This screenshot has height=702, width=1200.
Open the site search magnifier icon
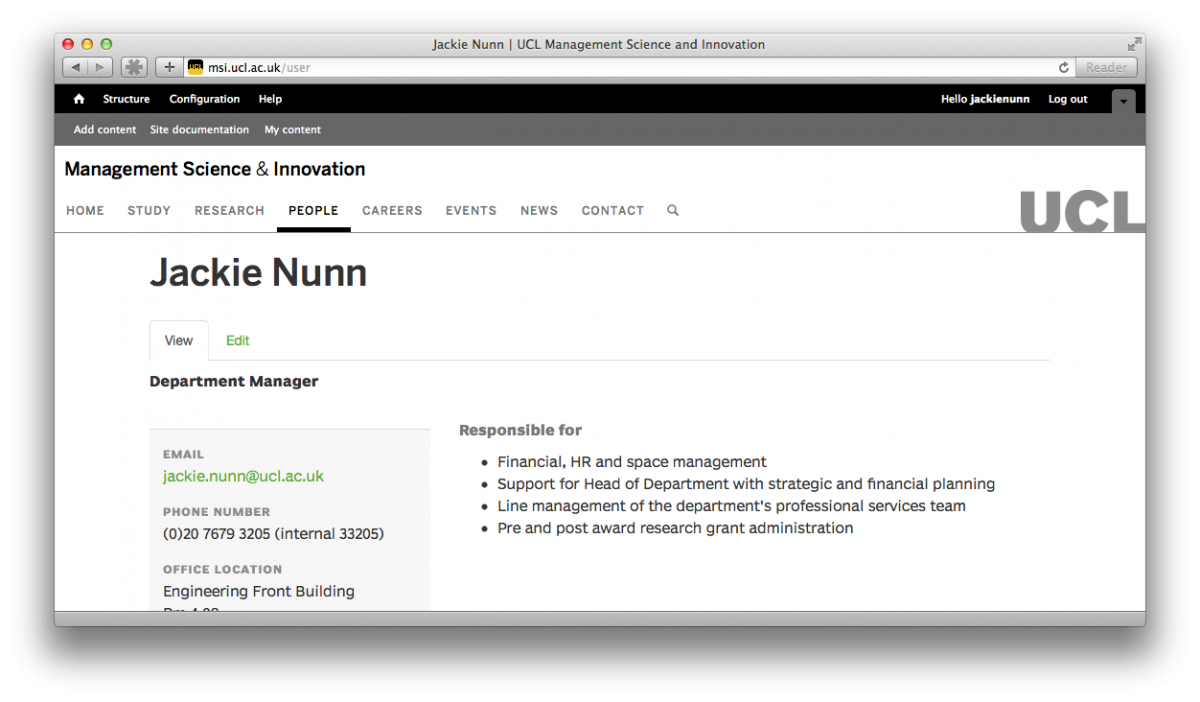point(673,210)
